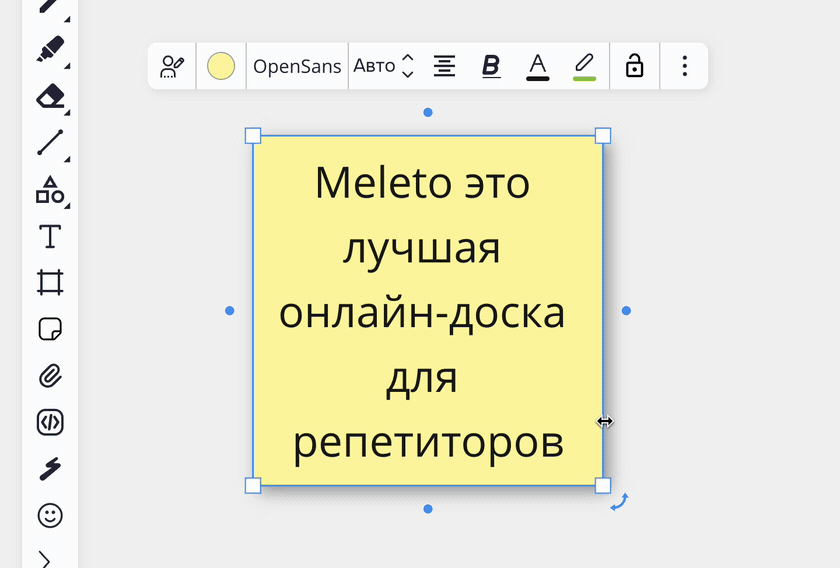Open the three-dot more options menu
Image resolution: width=840 pixels, height=568 pixels.
coord(685,66)
